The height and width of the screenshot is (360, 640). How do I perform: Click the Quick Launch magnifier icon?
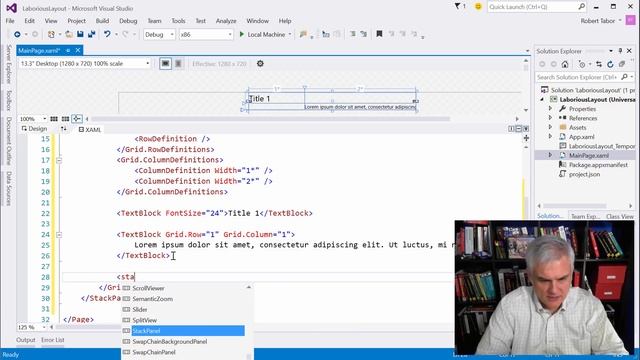click(x=582, y=7)
